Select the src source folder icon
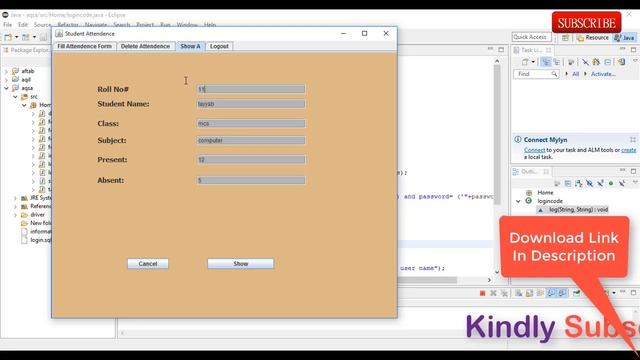Screen dimensions: 640x360 tap(24, 97)
